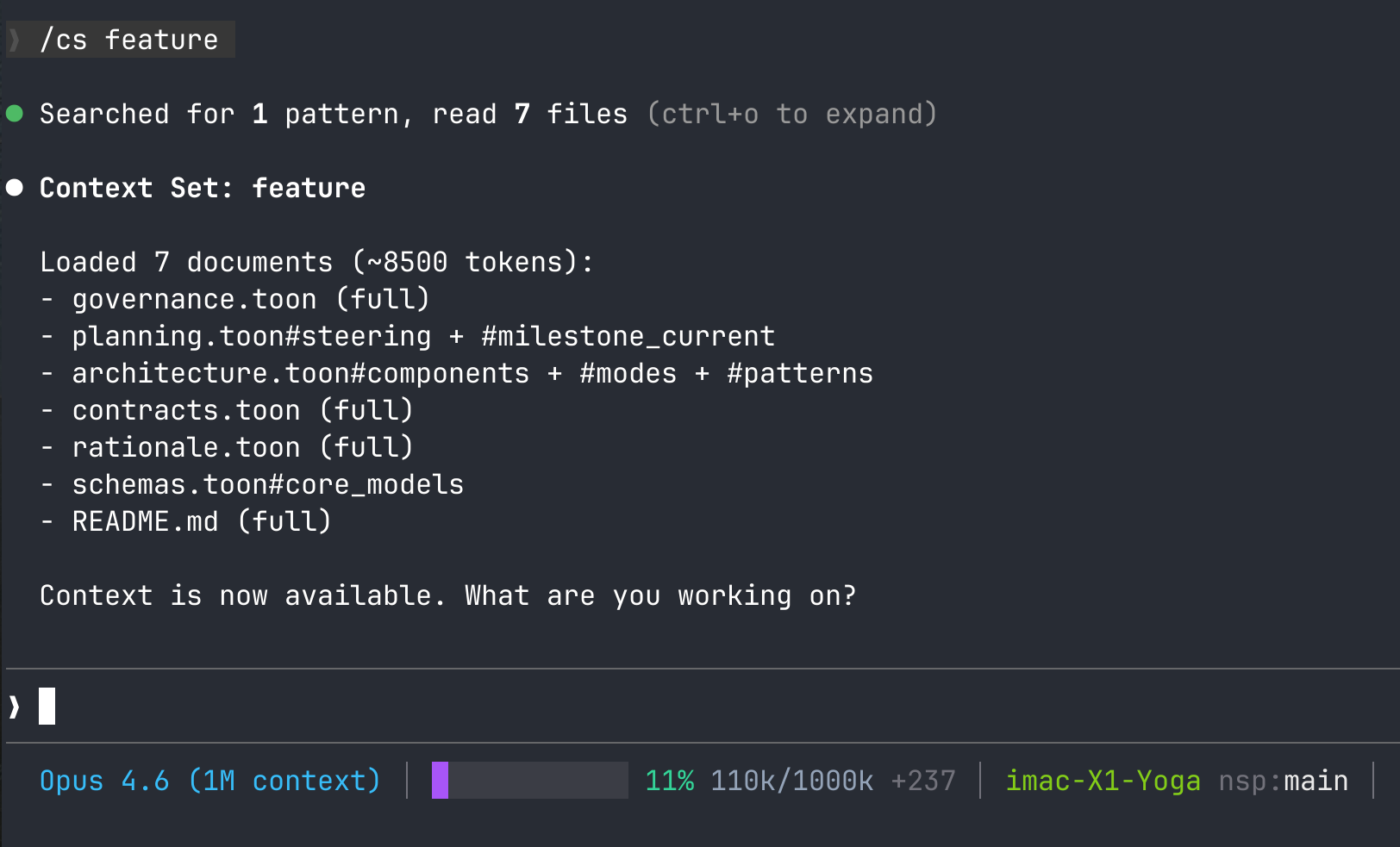The width and height of the screenshot is (1400, 847).
Task: Click the imac-X1-Yoga hostname in status bar
Action: tap(1103, 781)
